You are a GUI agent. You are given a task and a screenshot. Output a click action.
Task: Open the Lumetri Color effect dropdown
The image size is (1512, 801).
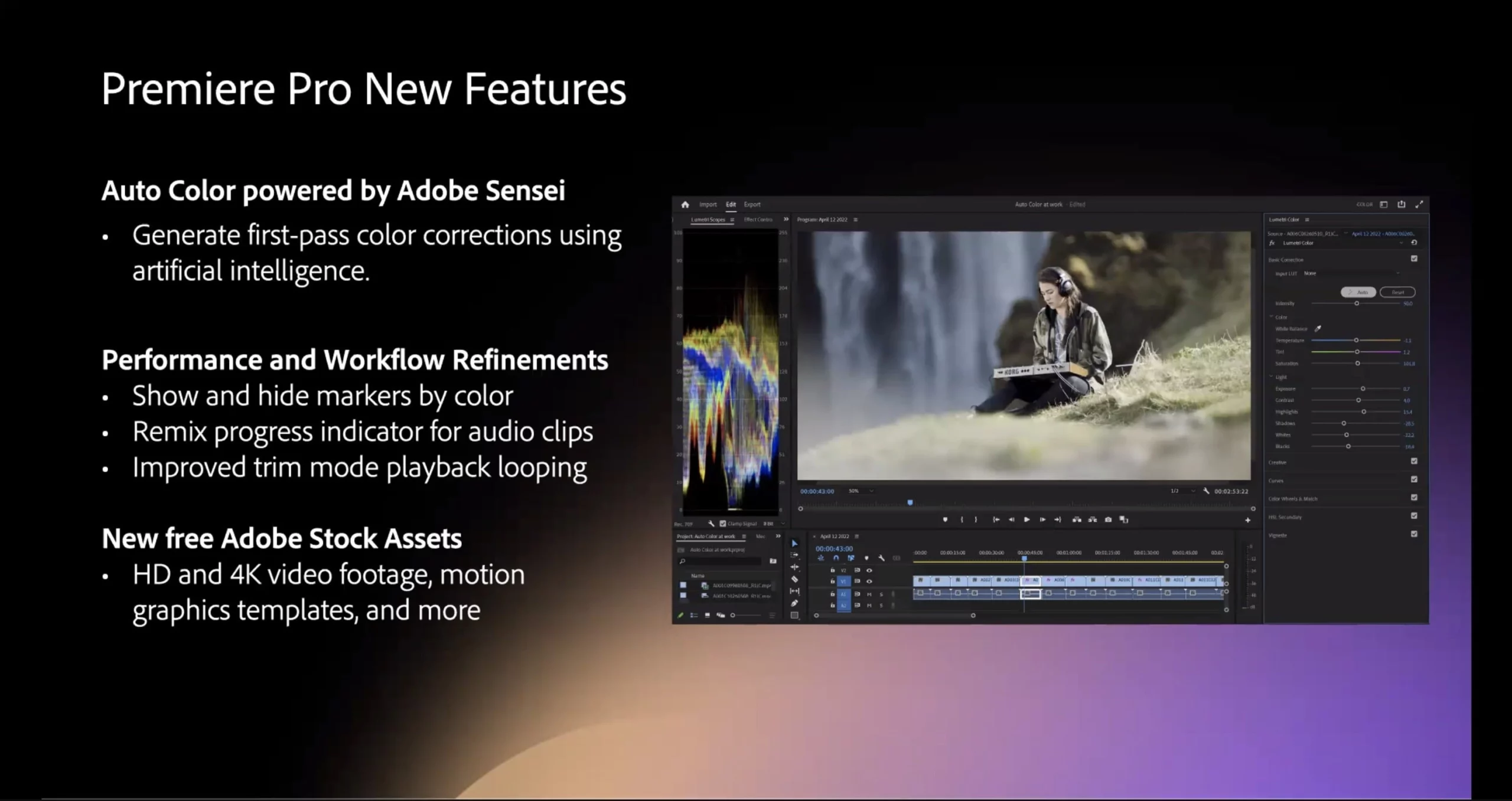tap(1400, 243)
